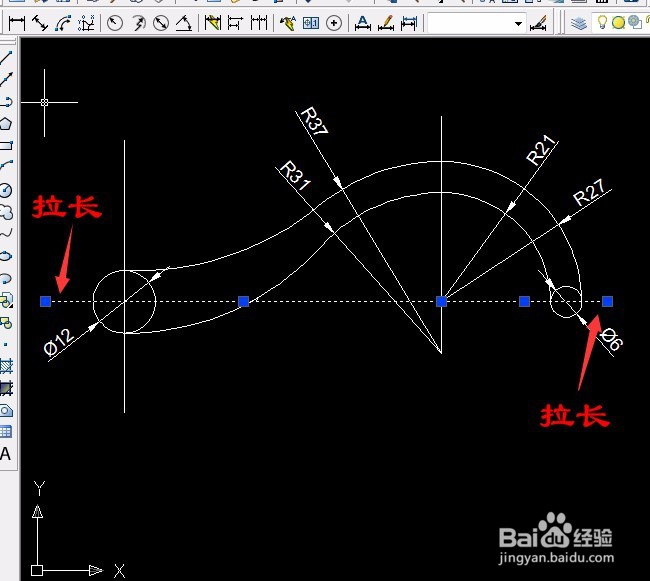This screenshot has width=650, height=581.
Task: Click the grip just left of the Ø6 circle
Action: pos(524,301)
